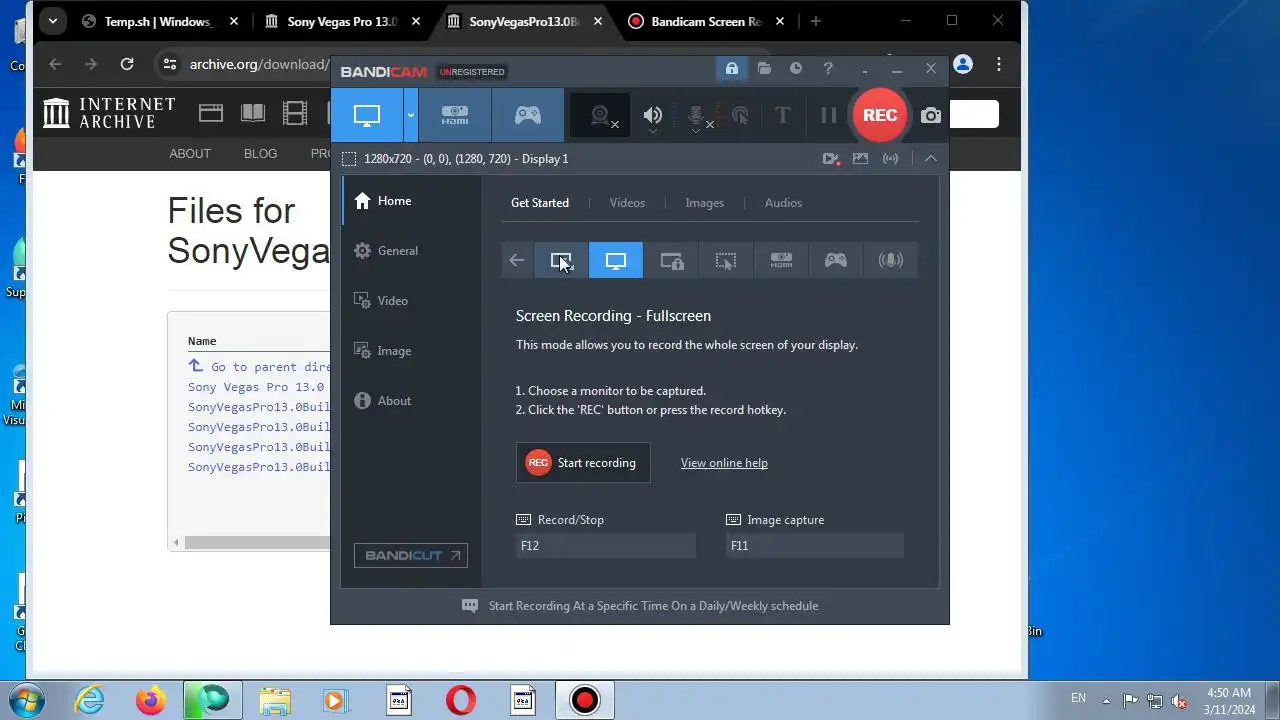The width and height of the screenshot is (1280, 720).
Task: Open the tab search dropdown in Chrome
Action: pyautogui.click(x=52, y=21)
